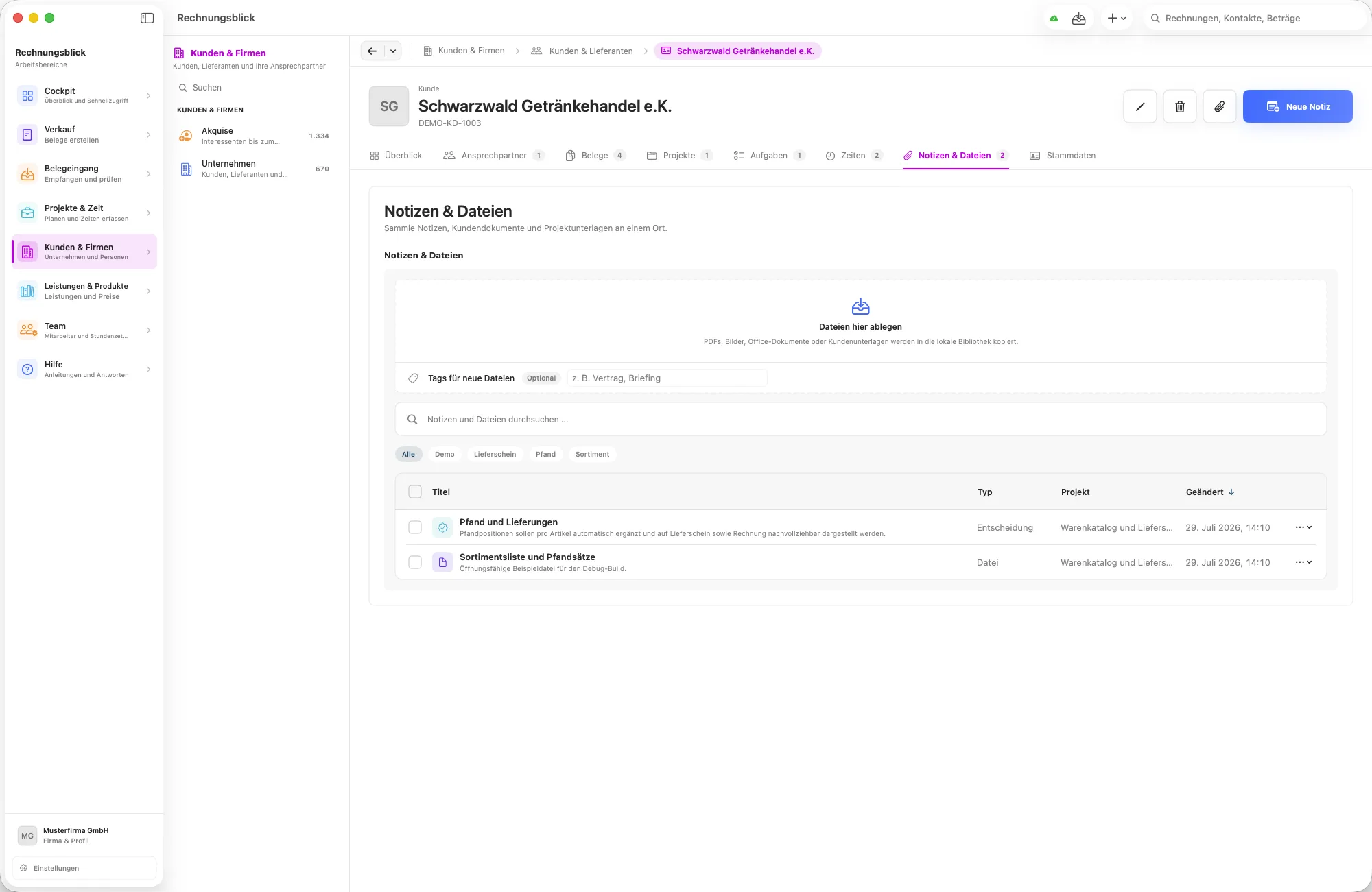Screen dimensions: 1372x892
Task: Click Kunden & Lieferanten breadcrumb
Action: (x=582, y=51)
